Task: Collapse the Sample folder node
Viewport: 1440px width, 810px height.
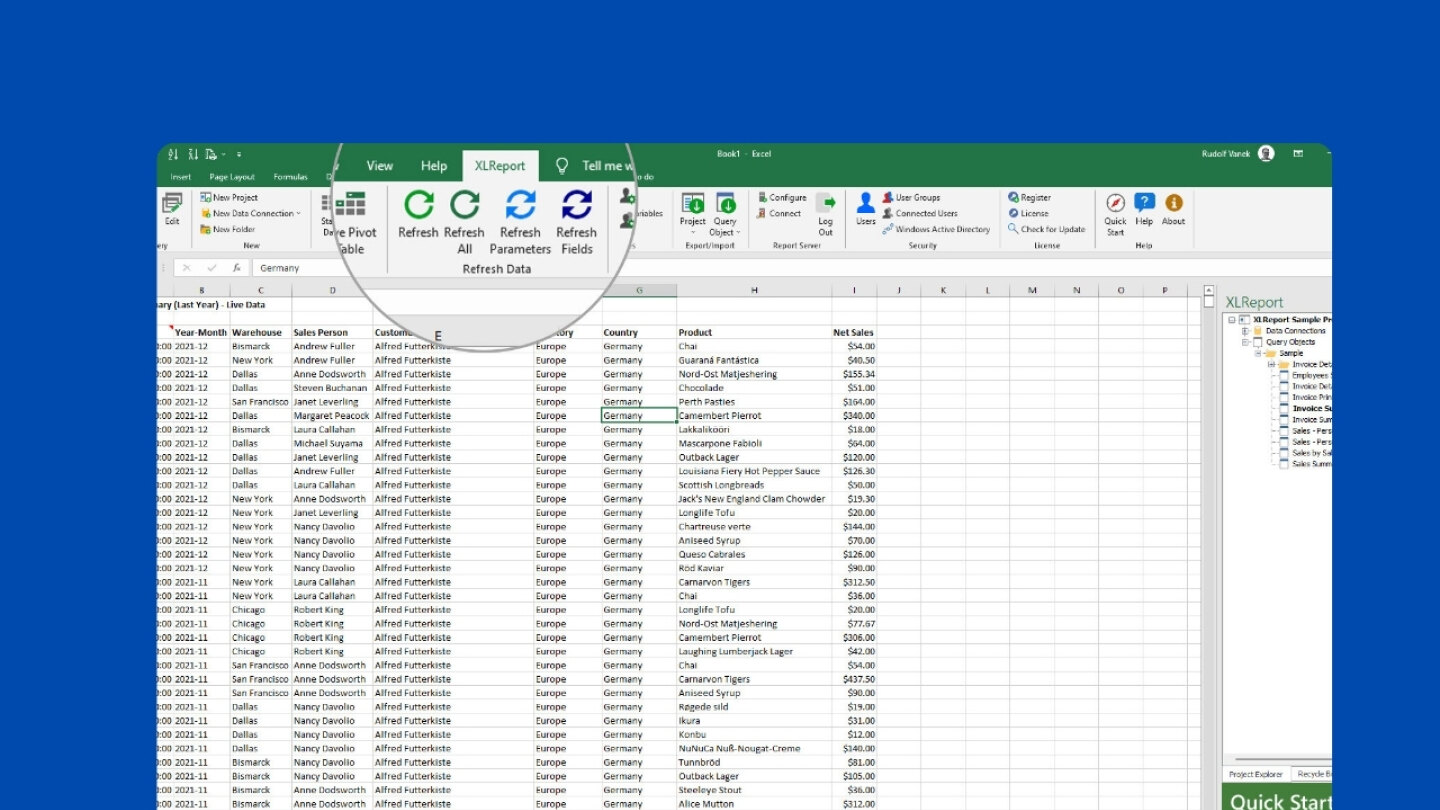Action: pyautogui.click(x=1258, y=353)
